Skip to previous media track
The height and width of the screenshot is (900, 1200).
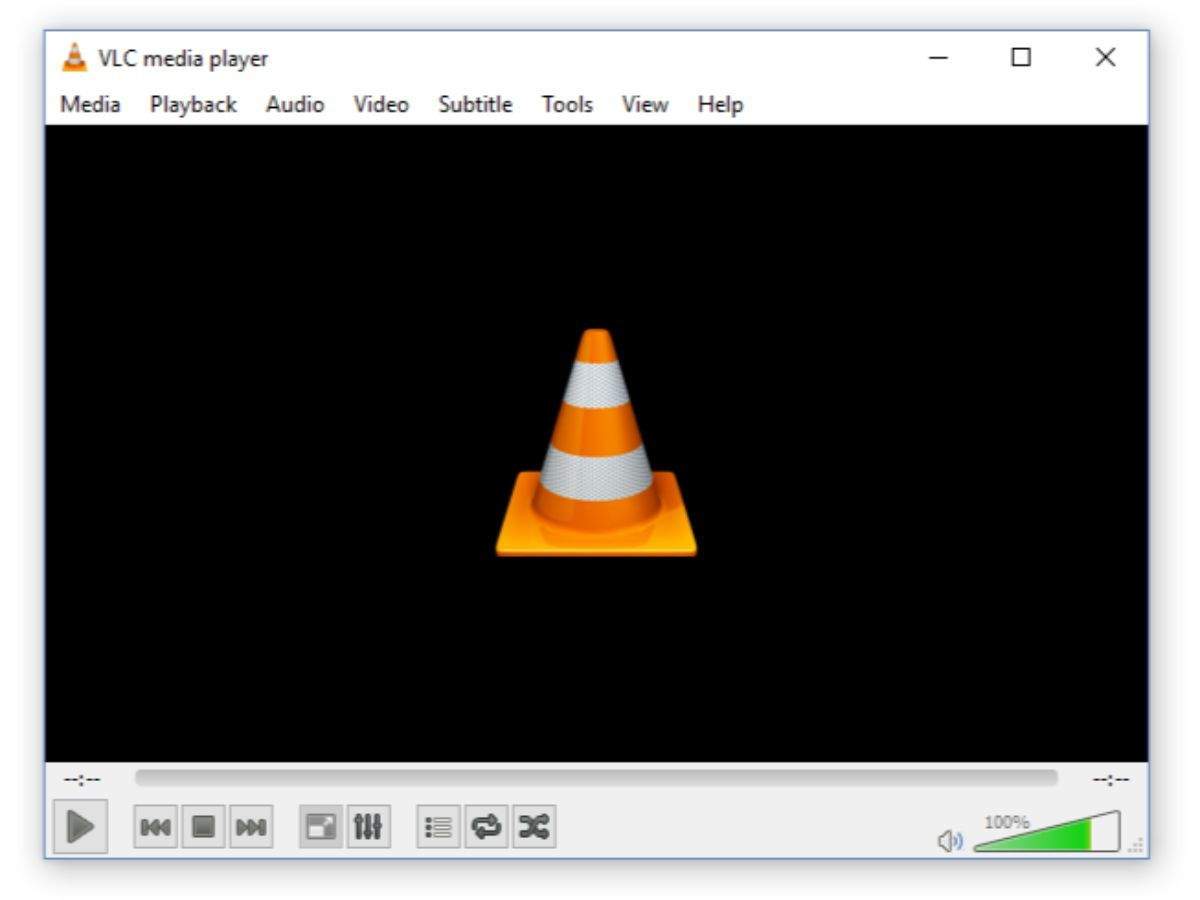pos(155,827)
